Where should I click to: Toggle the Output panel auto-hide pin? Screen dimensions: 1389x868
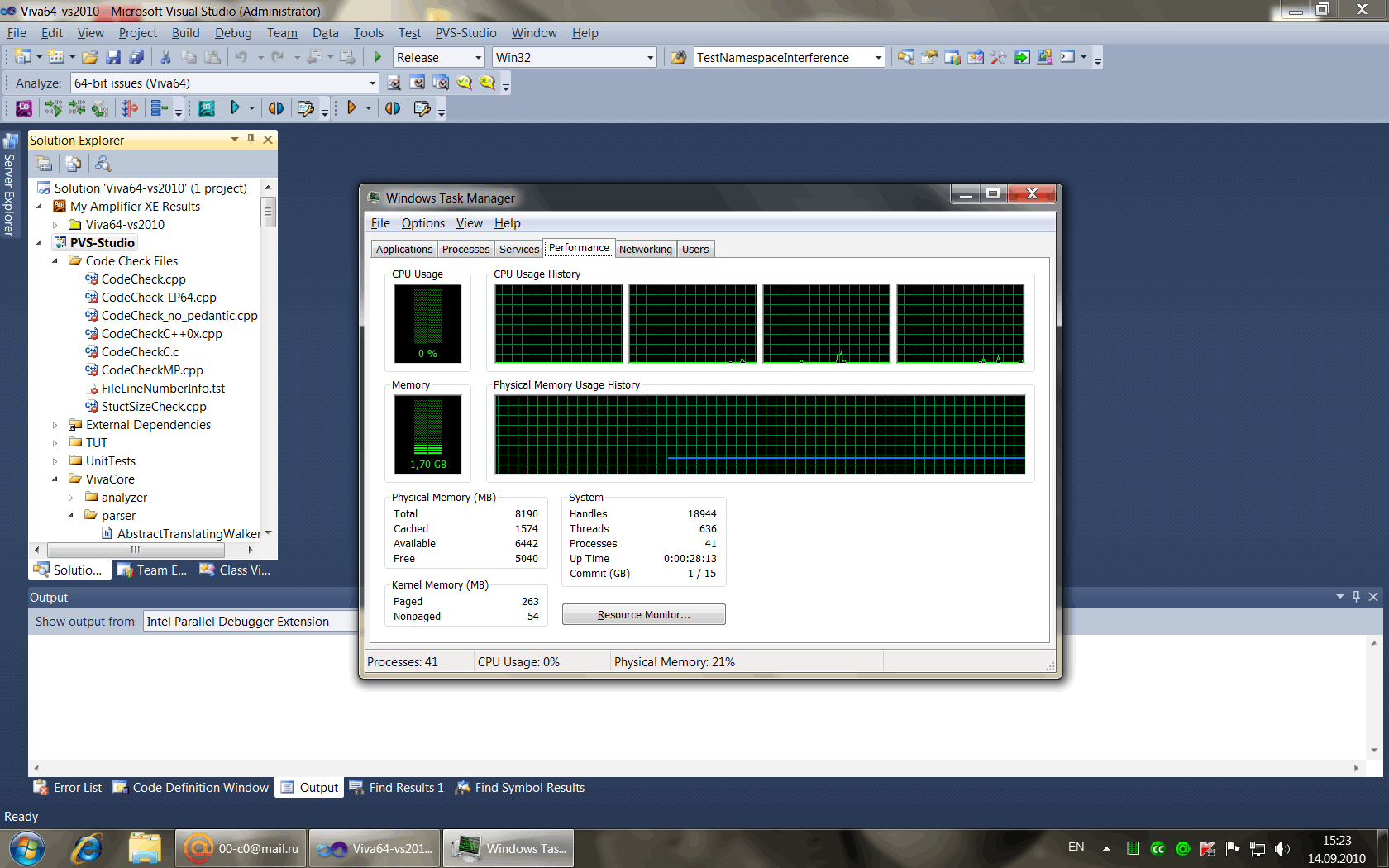(x=1356, y=597)
